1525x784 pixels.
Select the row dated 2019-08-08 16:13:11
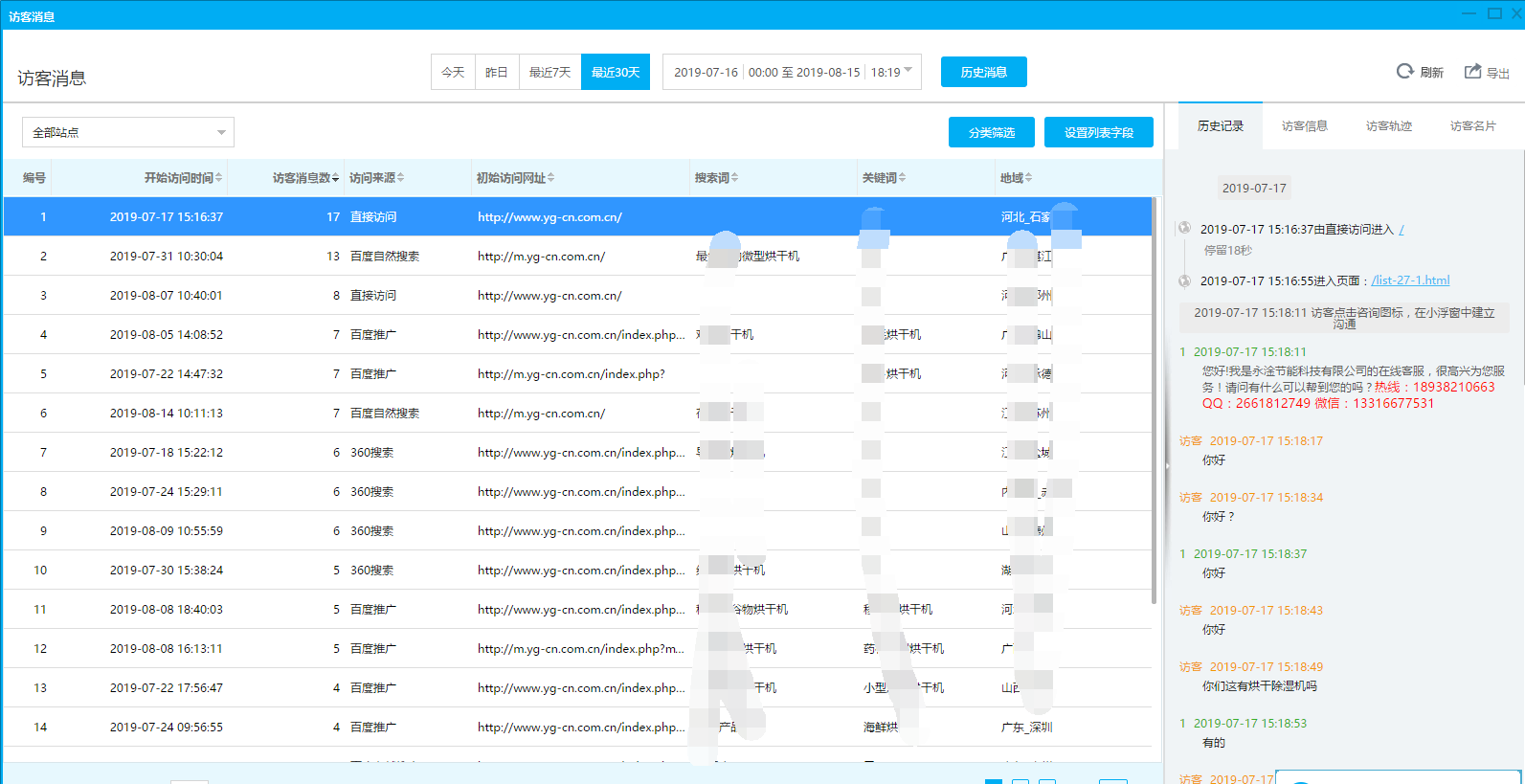(577, 648)
